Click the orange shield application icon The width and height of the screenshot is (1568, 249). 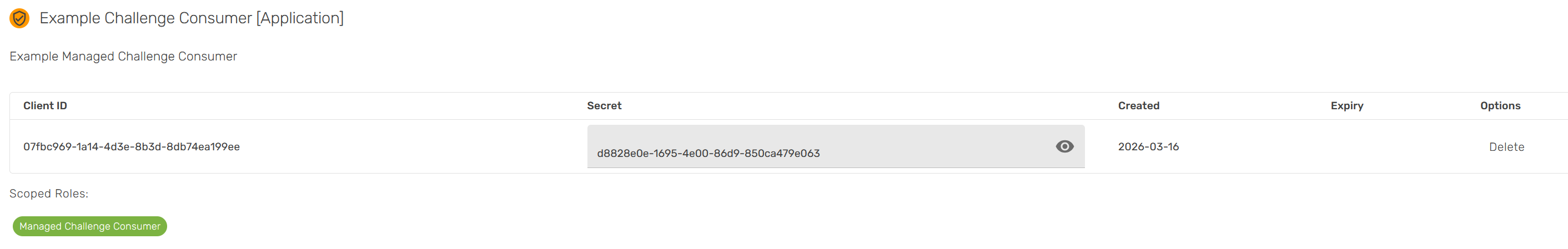pyautogui.click(x=19, y=18)
